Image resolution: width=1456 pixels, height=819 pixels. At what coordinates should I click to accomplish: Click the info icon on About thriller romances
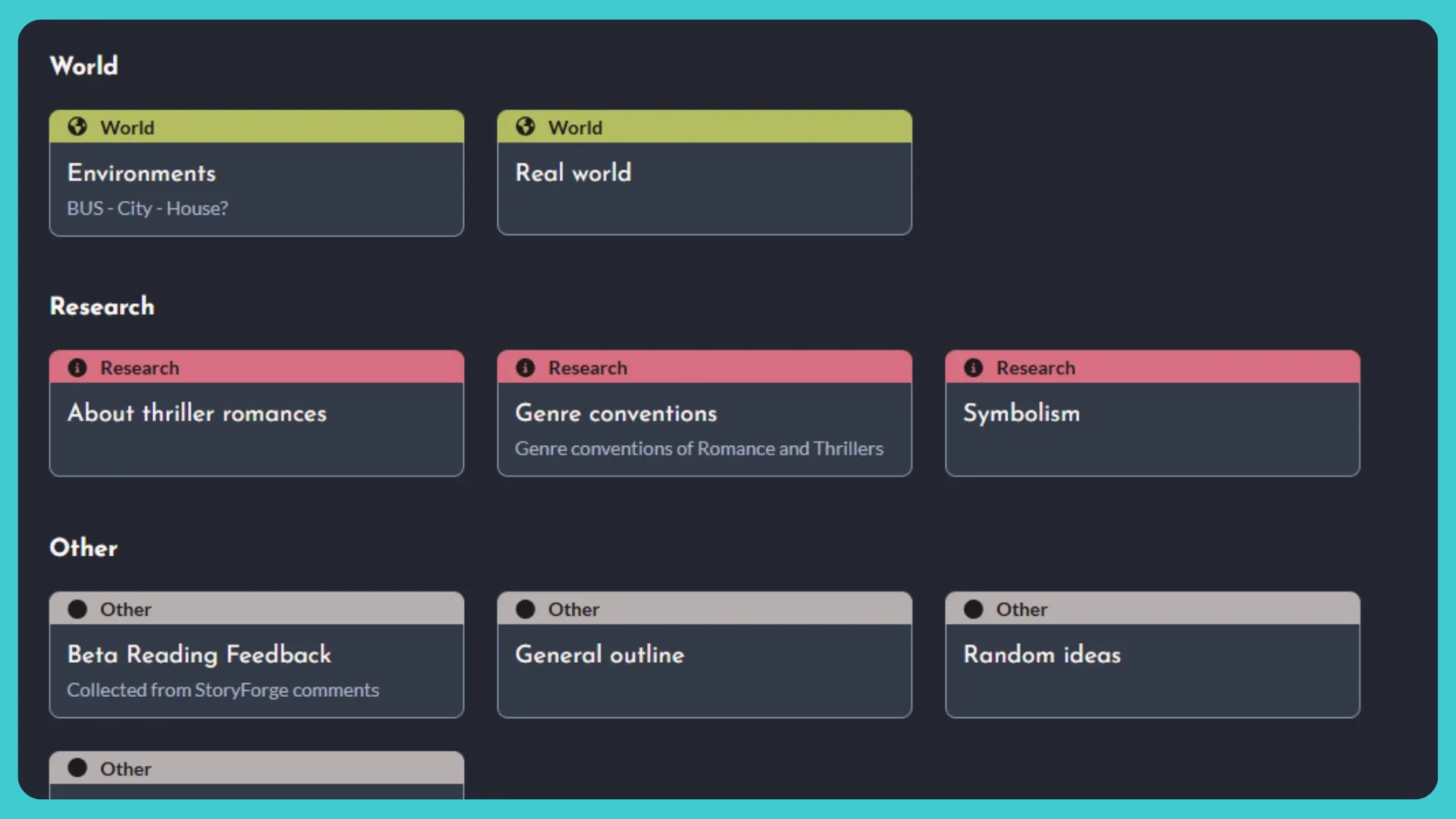tap(77, 367)
